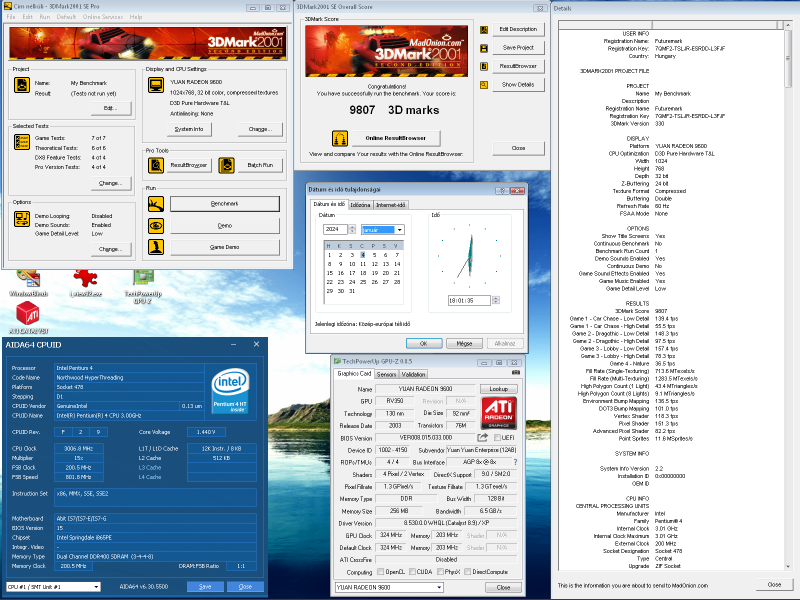800x600 pixels.
Task: Click the Game Demo button
Action: pyautogui.click(x=224, y=247)
